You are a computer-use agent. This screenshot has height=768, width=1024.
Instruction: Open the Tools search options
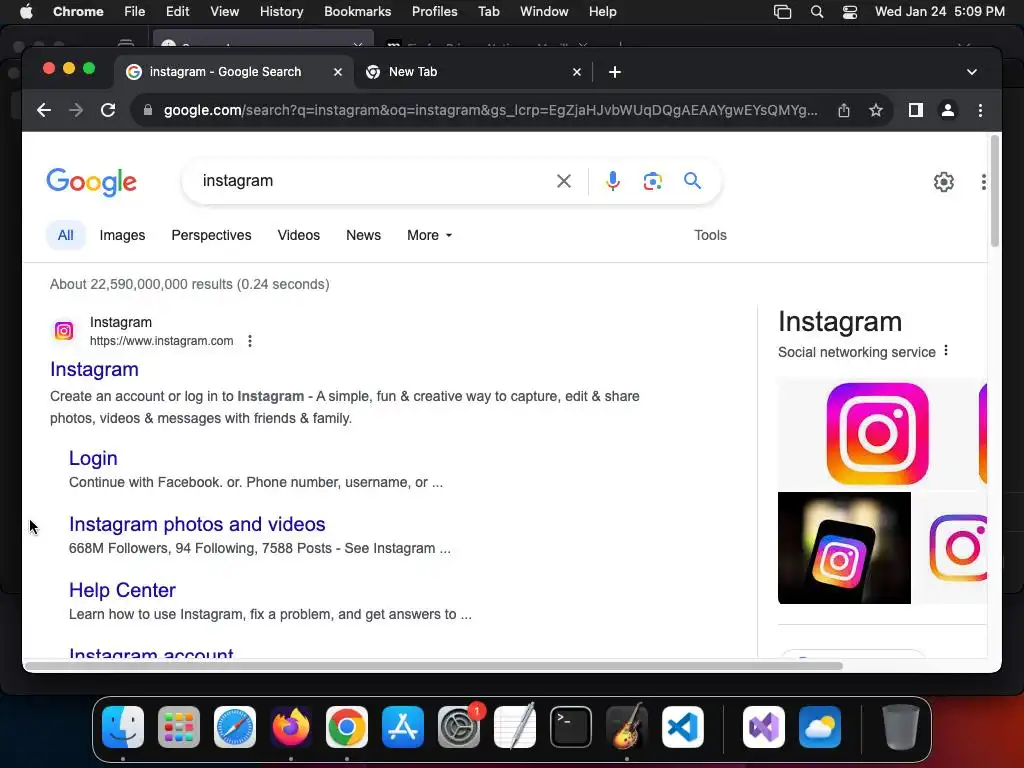pyautogui.click(x=710, y=235)
